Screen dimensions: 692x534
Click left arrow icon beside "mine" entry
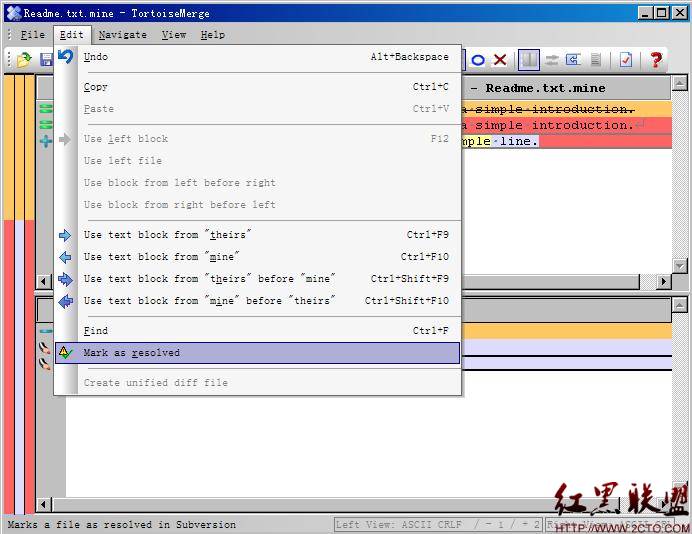coord(65,257)
